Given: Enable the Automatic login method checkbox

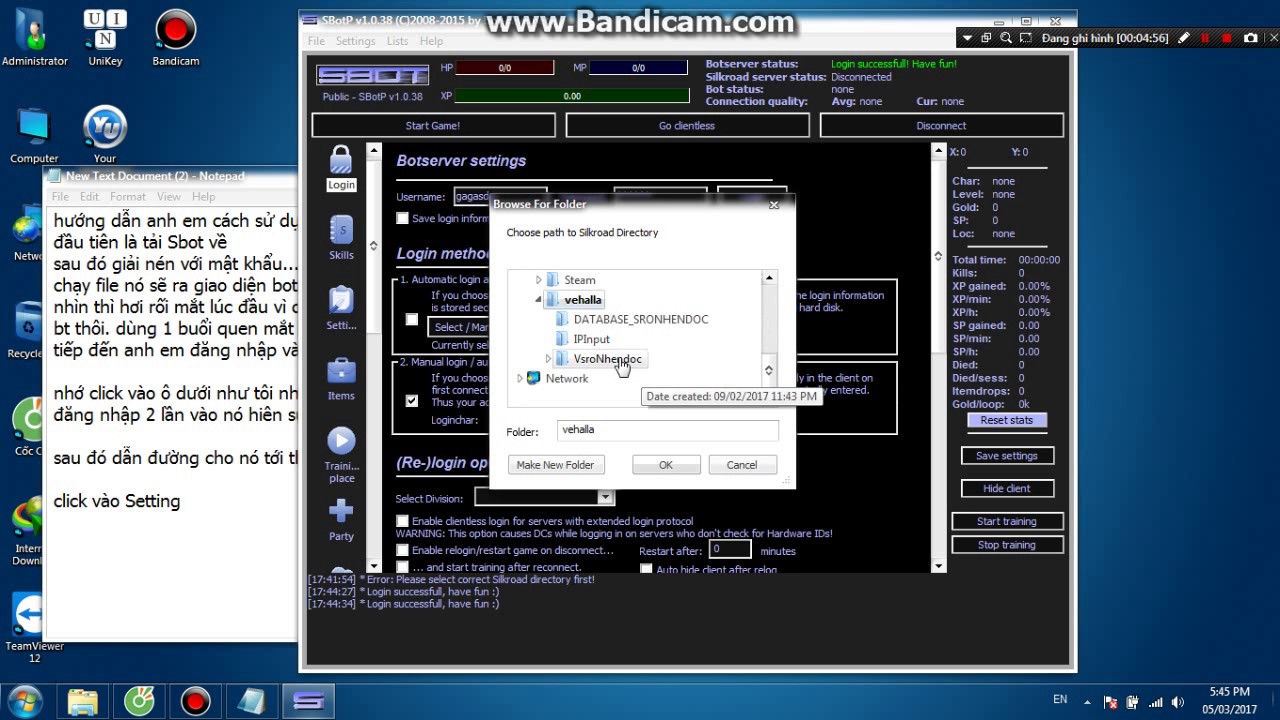Looking at the screenshot, I should coord(411,319).
